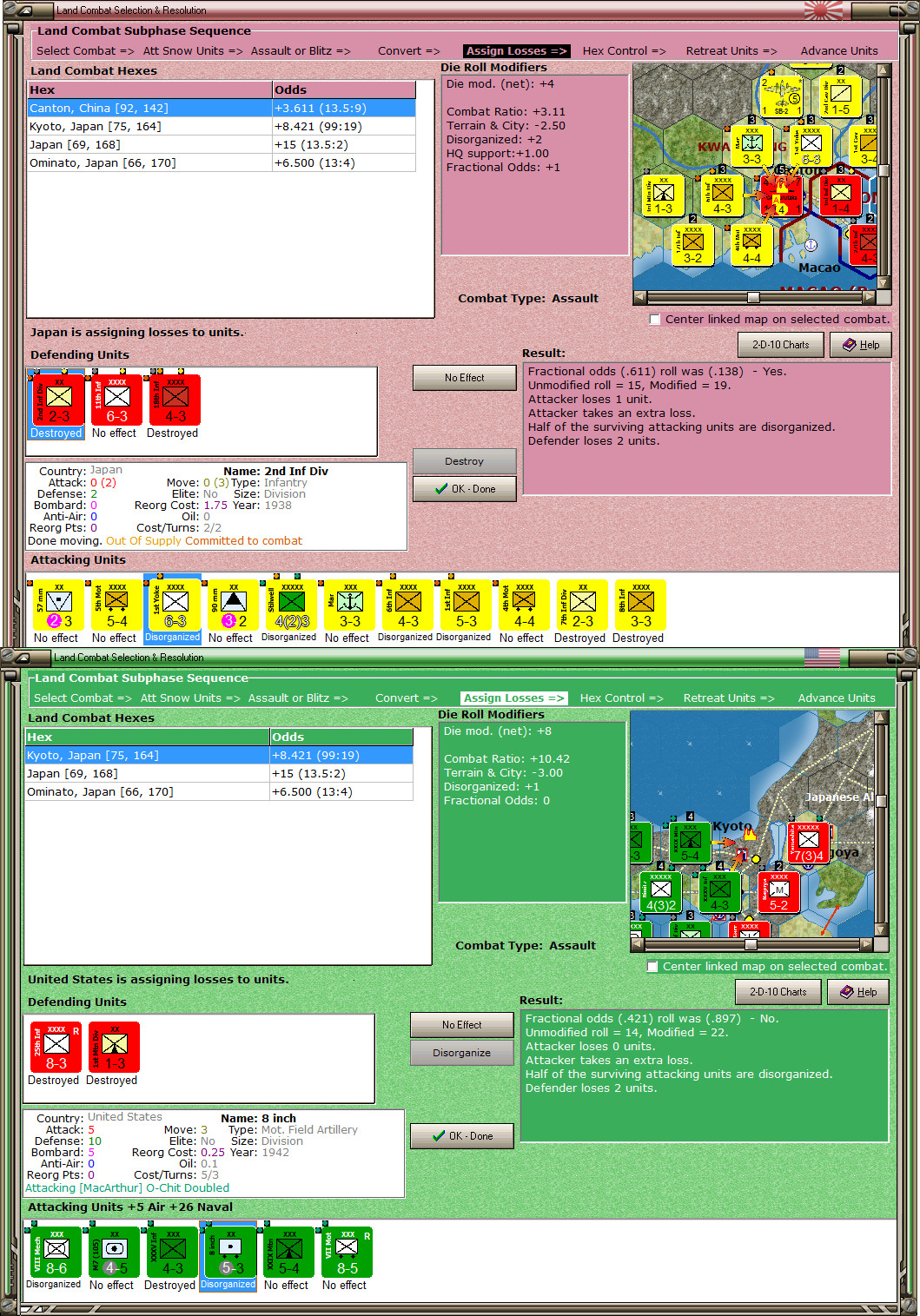Select the Stilwell HQ 4(2)3 attacking unit
The image size is (920, 1316).
pos(292,605)
